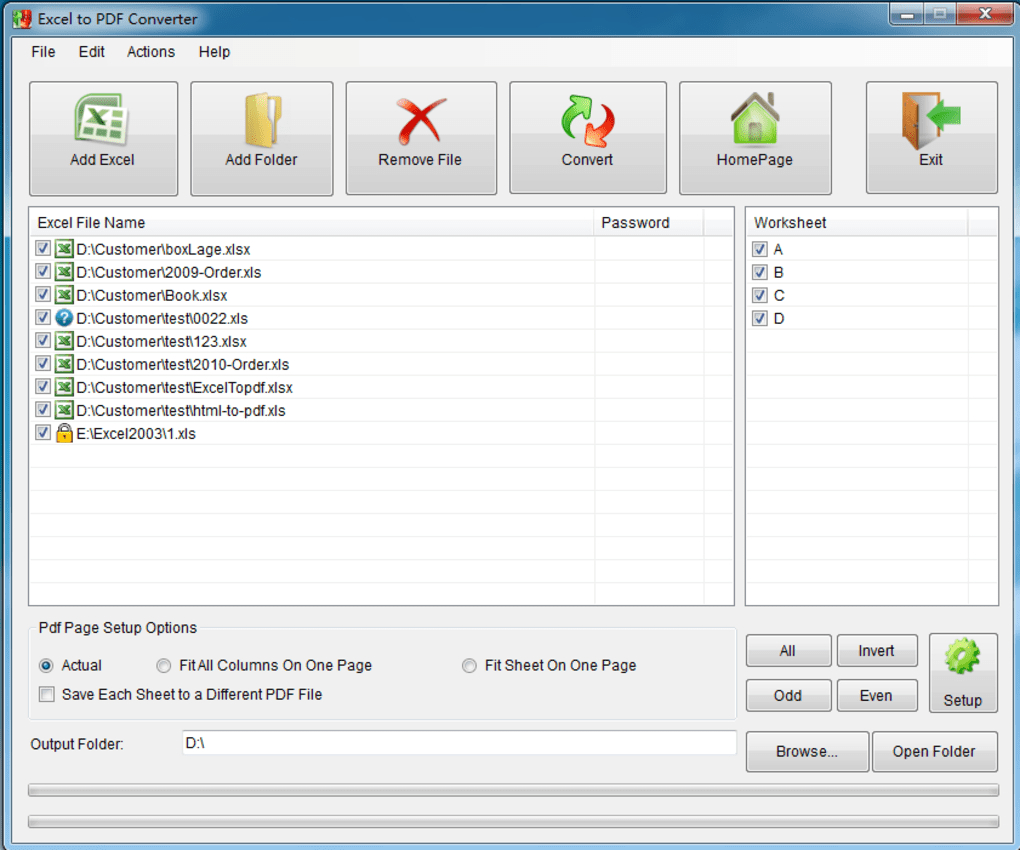1020x850 pixels.
Task: Open the Edit menu
Action: point(91,52)
